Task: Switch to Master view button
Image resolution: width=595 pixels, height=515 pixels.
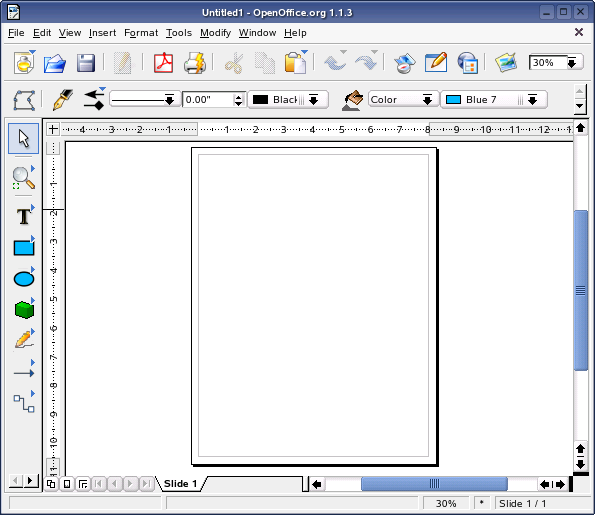Action: tap(67, 484)
